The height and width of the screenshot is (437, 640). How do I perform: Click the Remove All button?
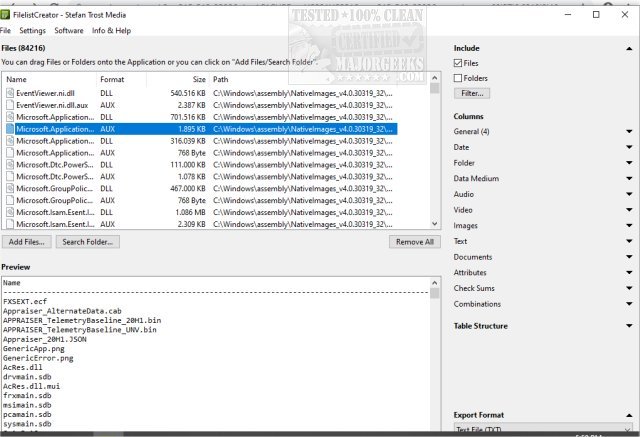(x=415, y=242)
